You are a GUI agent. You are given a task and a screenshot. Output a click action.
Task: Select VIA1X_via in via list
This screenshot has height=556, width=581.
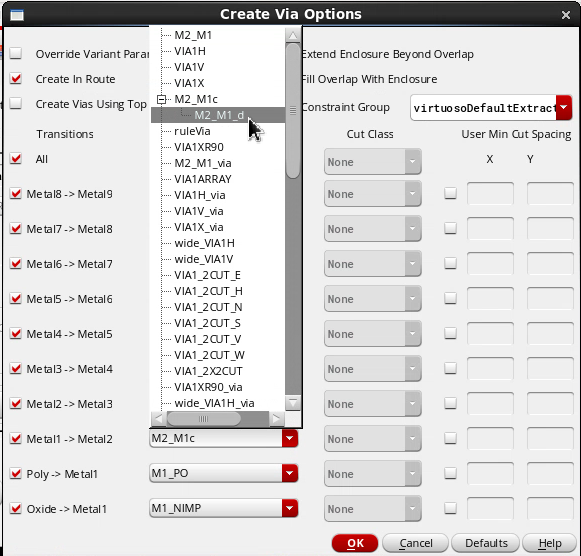pyautogui.click(x=199, y=227)
